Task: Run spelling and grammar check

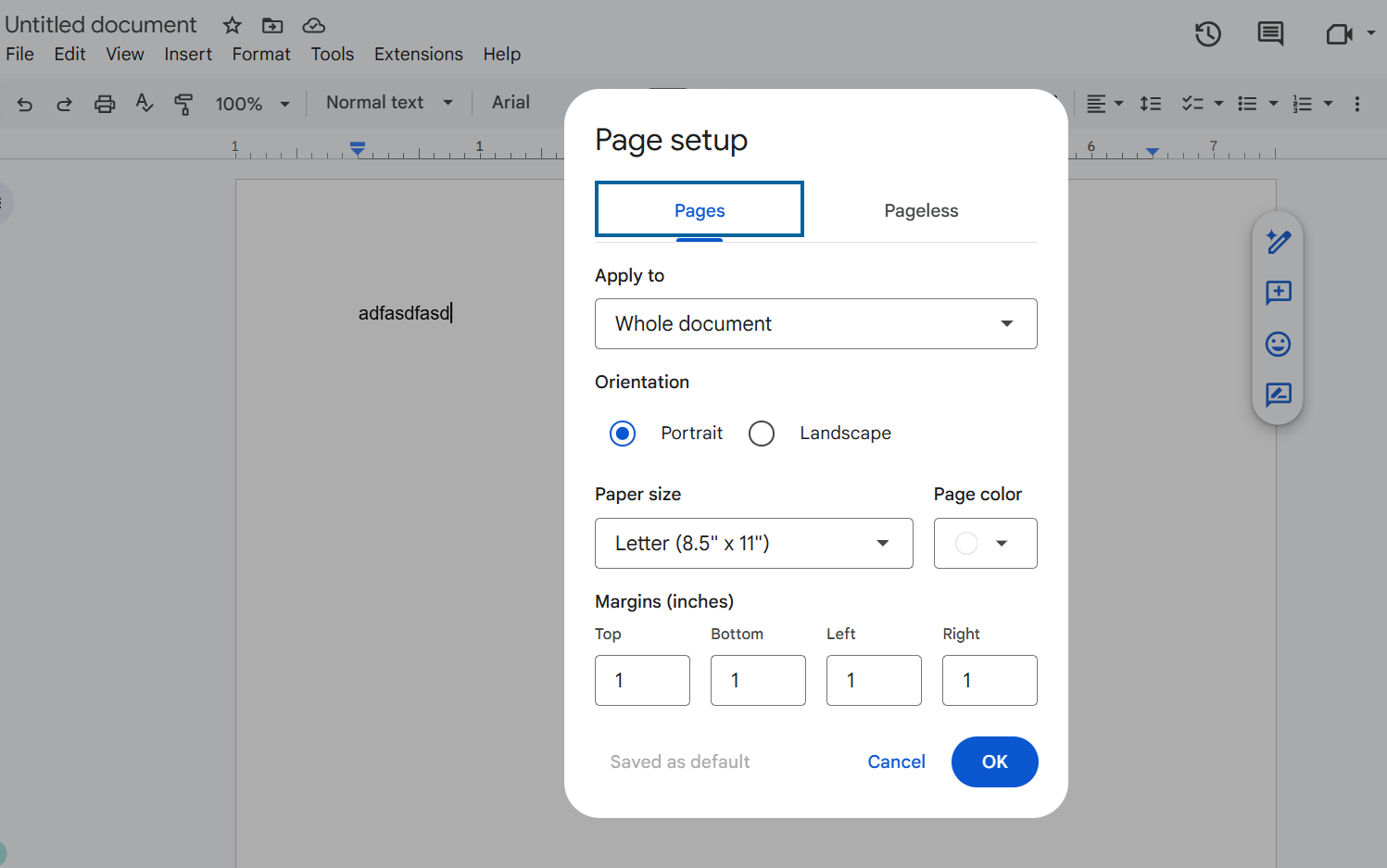Action: pyautogui.click(x=144, y=103)
